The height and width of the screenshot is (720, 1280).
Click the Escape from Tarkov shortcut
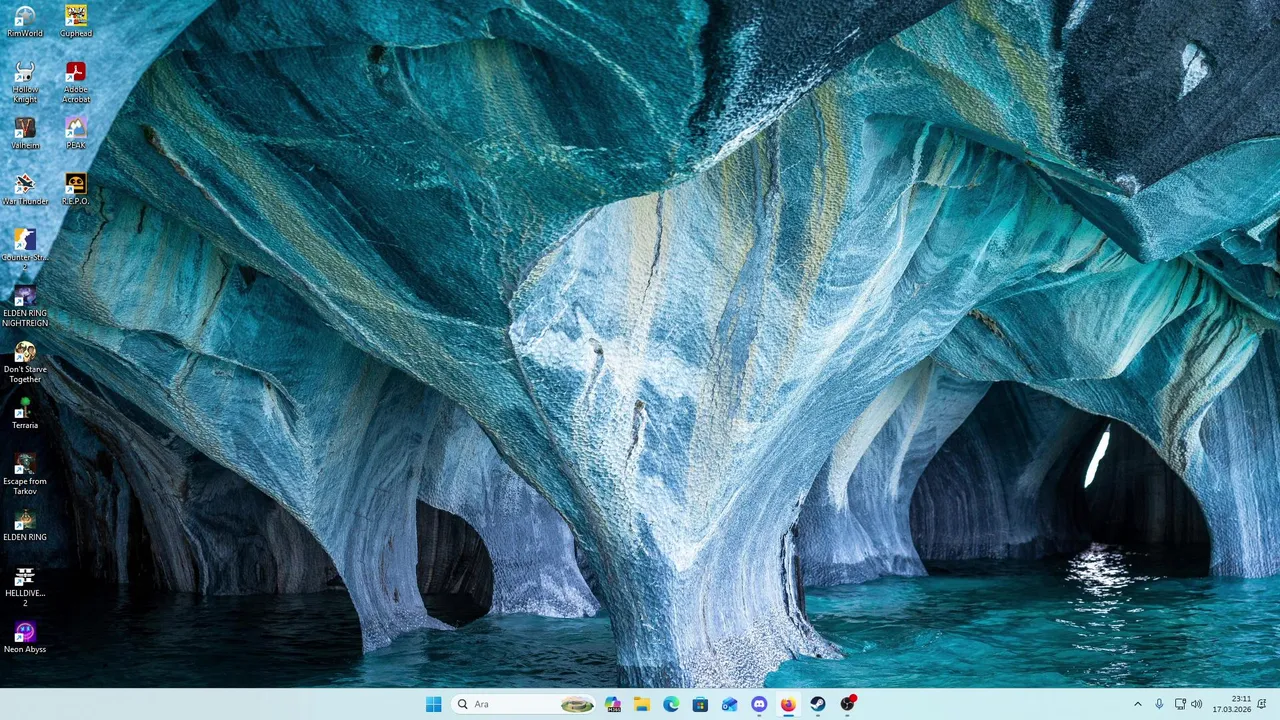pos(25,474)
